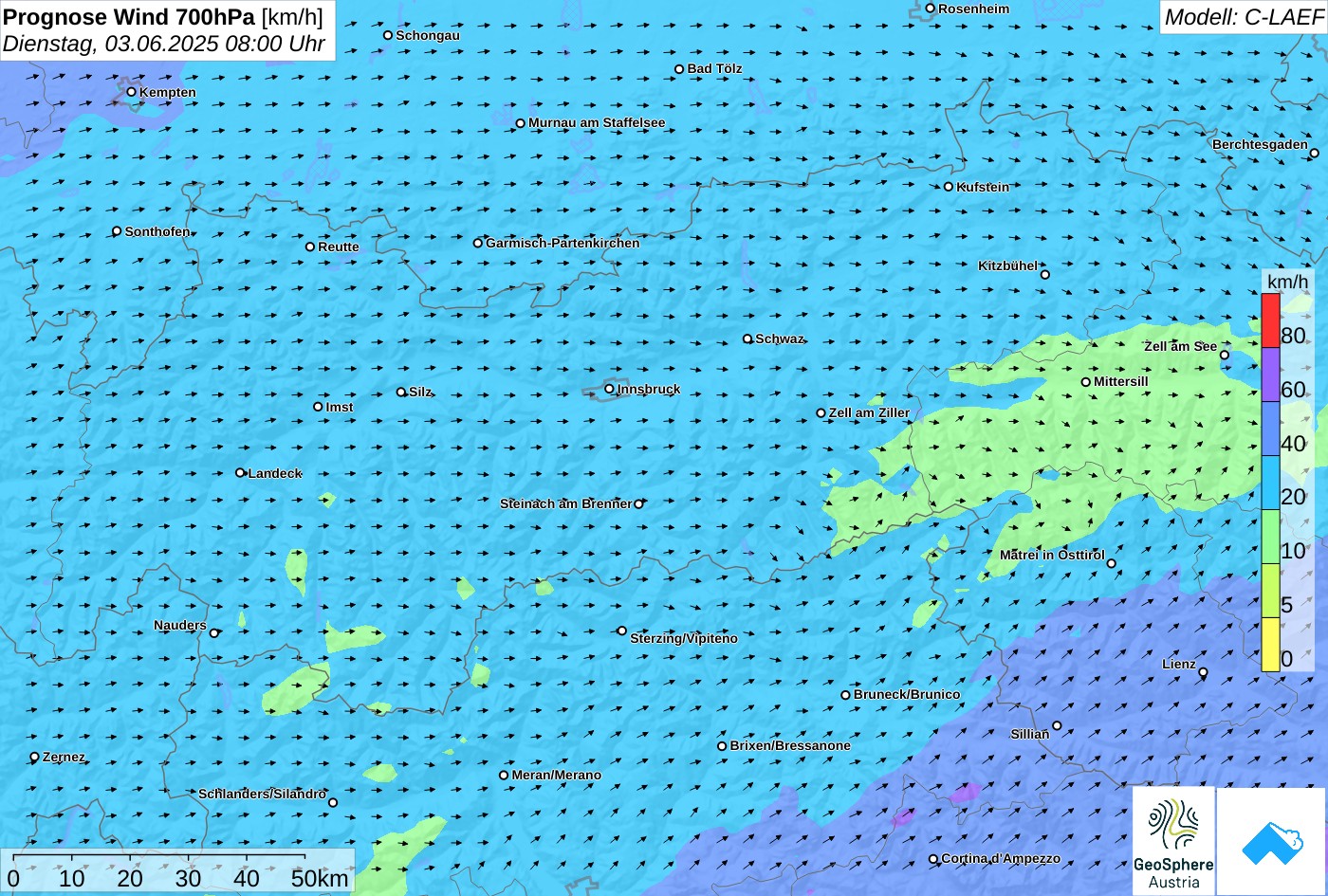This screenshot has width=1328, height=896.
Task: Click the Murnau am Staffelsee marker
Action: tap(520, 123)
